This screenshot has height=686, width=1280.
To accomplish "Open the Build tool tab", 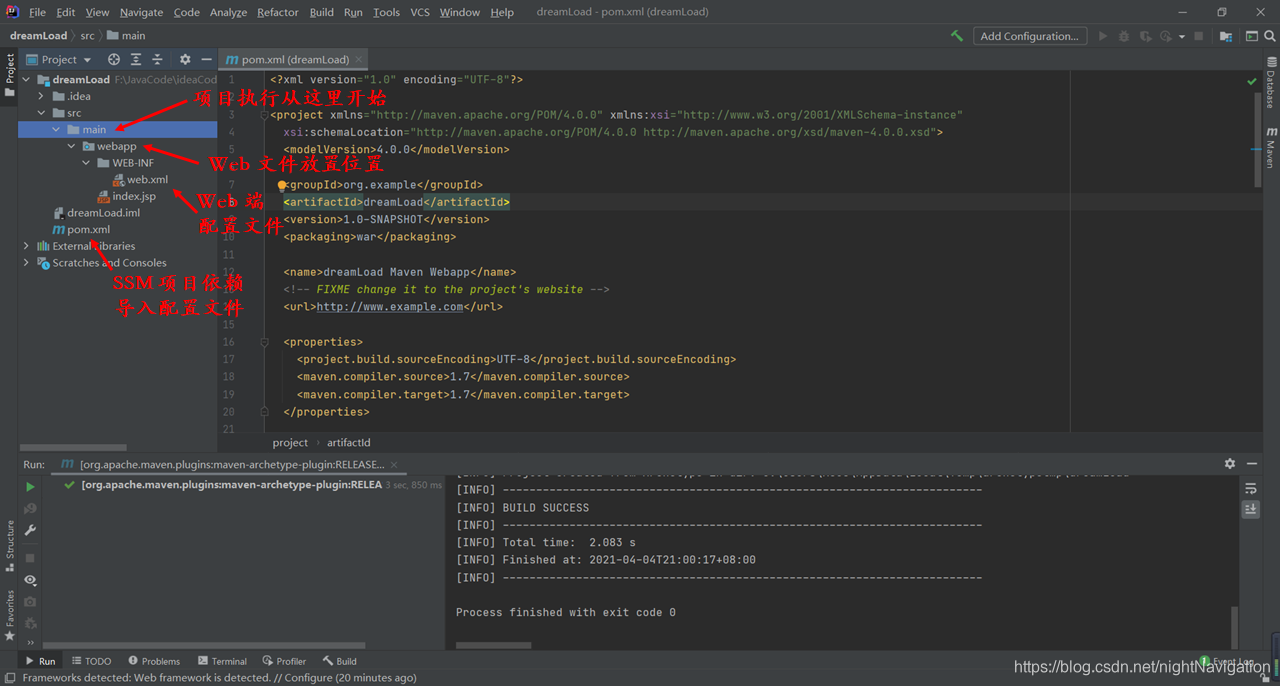I will point(339,661).
